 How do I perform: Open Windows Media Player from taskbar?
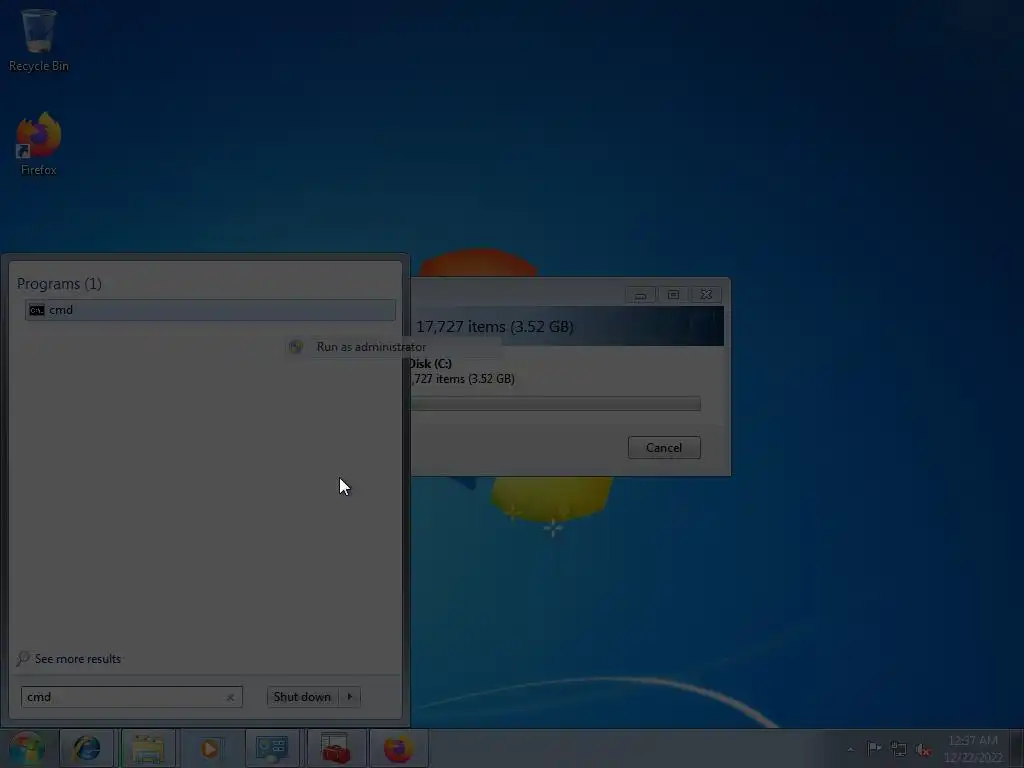coord(210,748)
